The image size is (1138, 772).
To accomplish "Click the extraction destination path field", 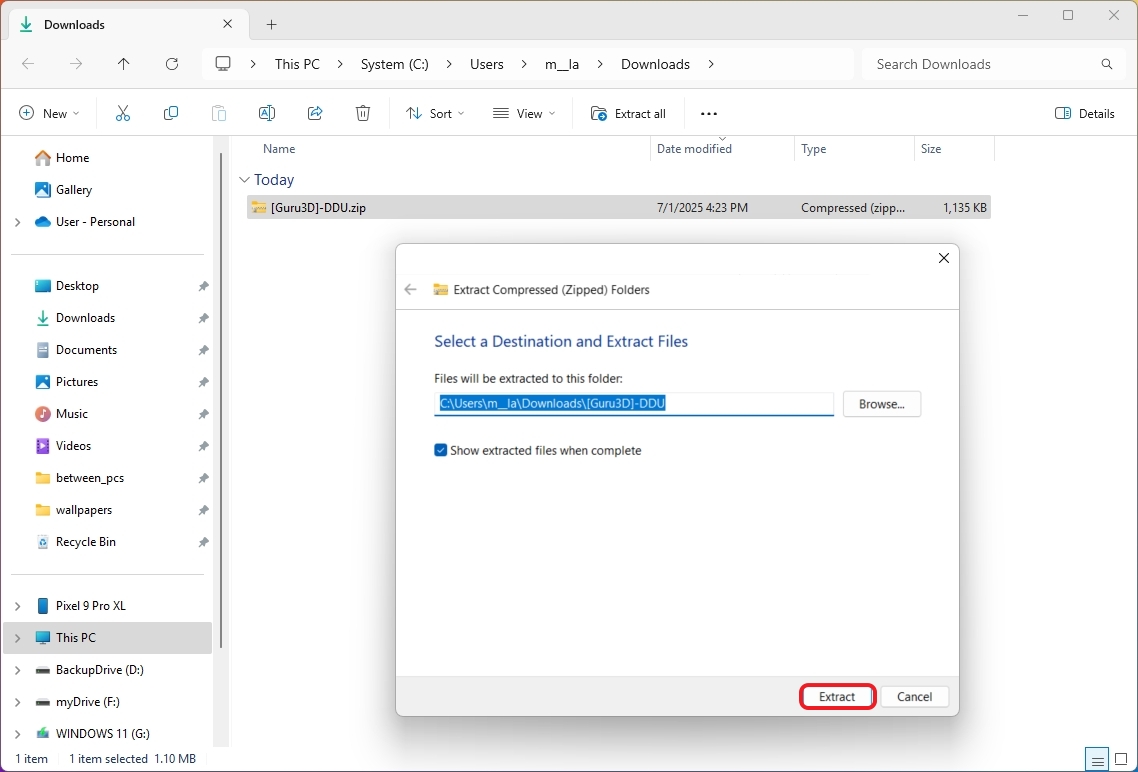I will pyautogui.click(x=634, y=403).
